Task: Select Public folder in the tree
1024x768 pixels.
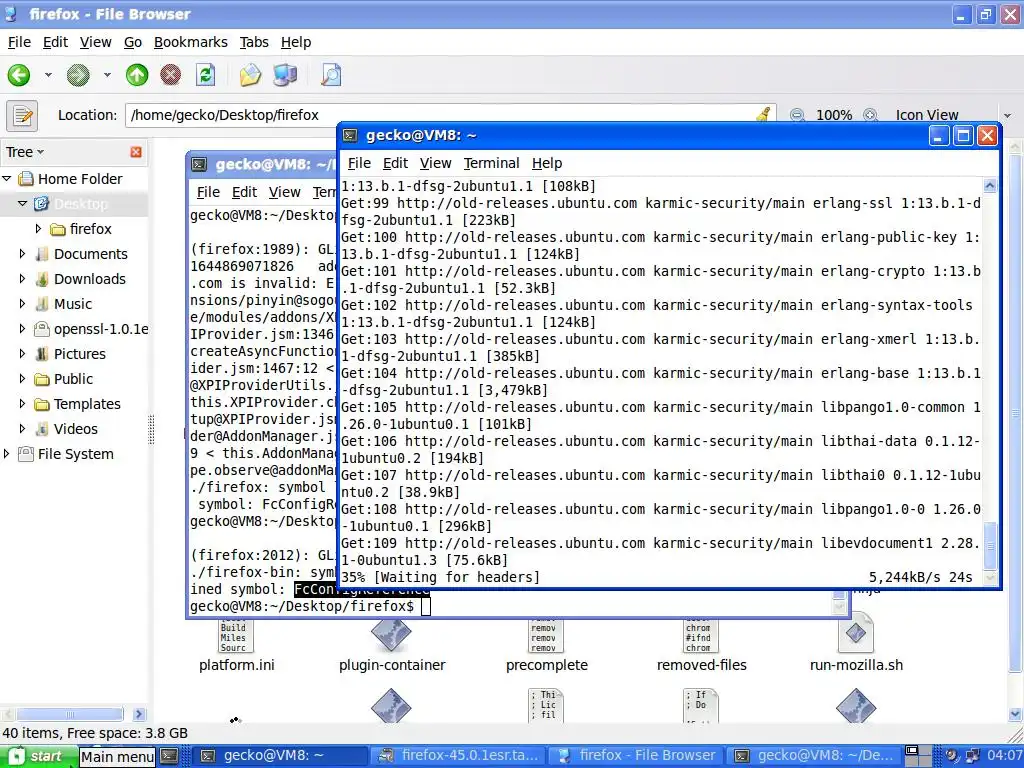Action: pos(73,379)
